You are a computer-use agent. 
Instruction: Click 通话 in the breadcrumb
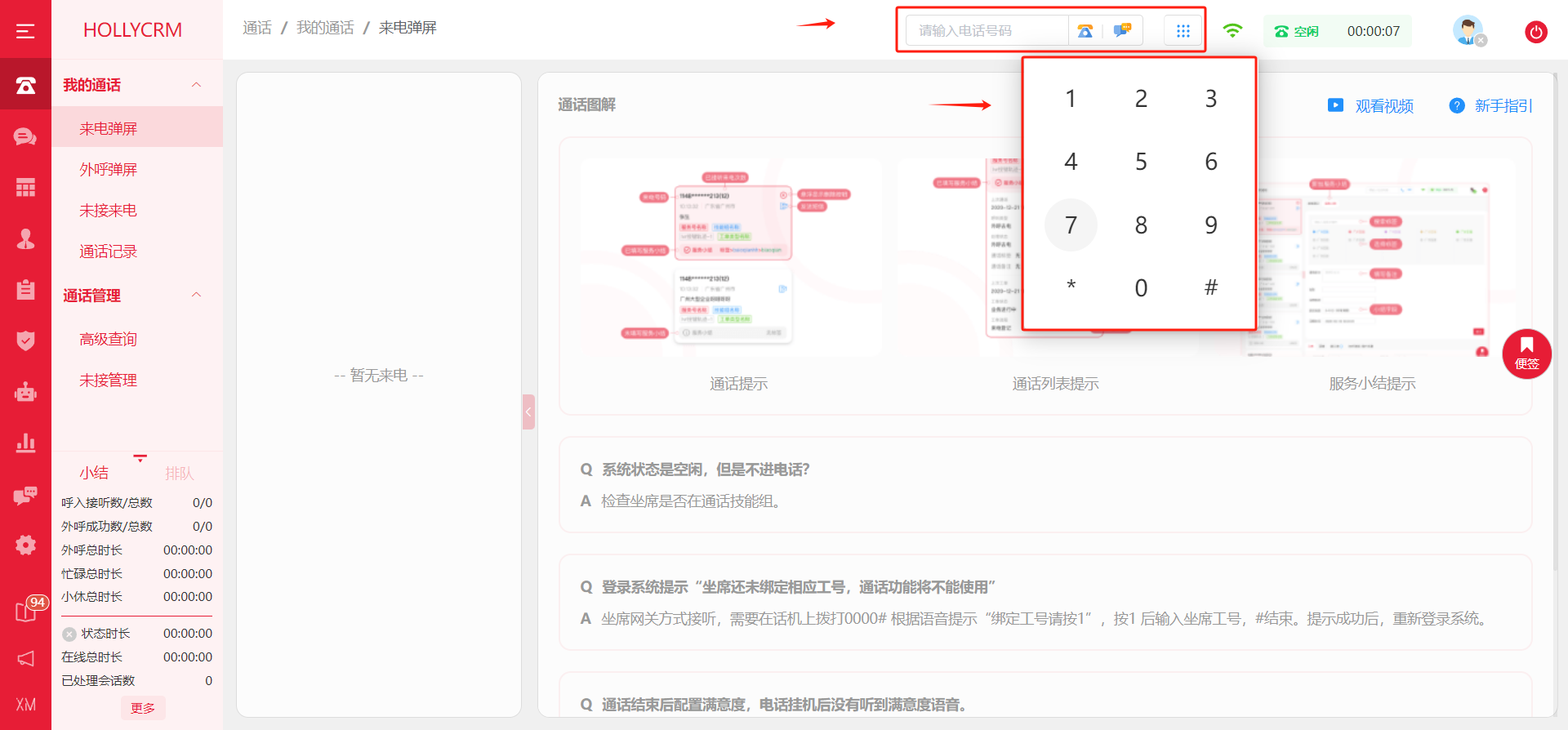click(257, 28)
